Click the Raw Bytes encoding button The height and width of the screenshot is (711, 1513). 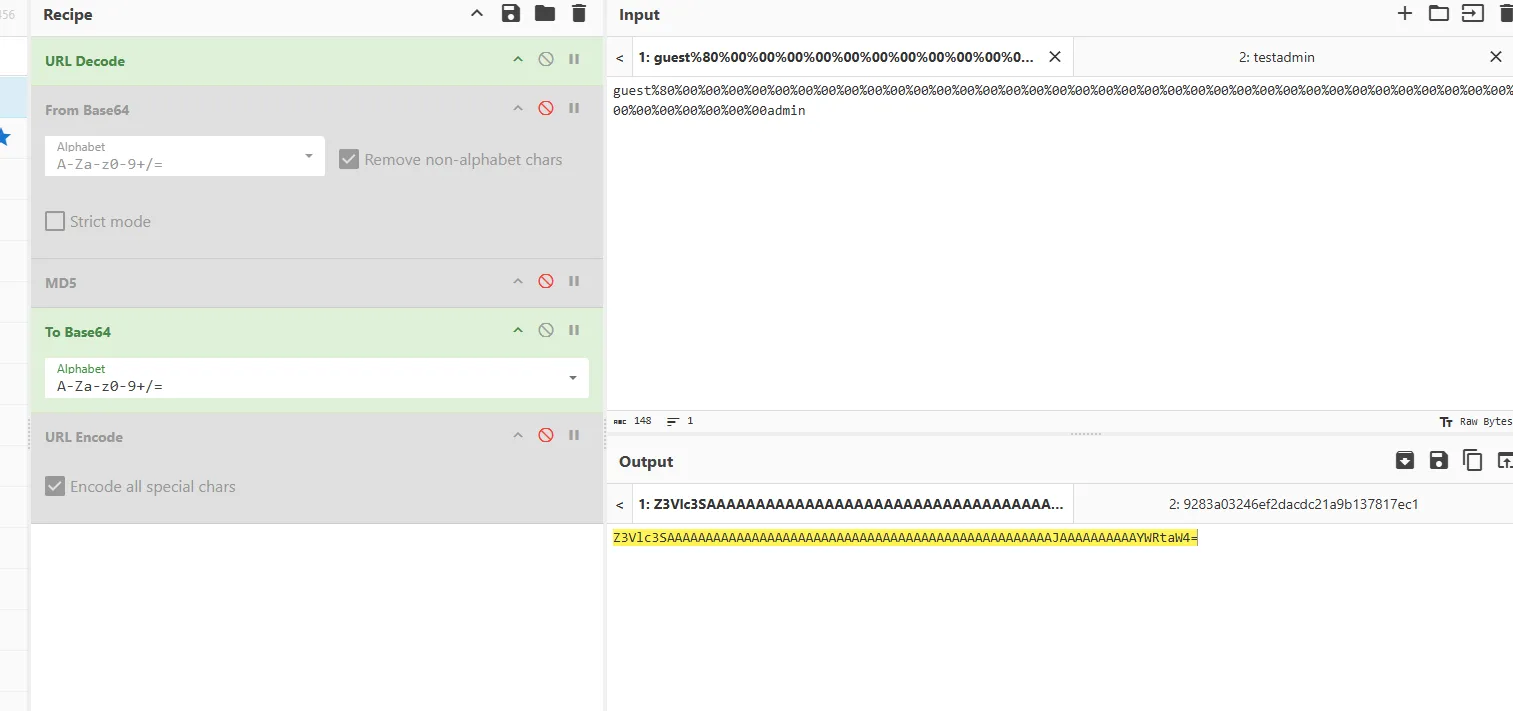pyautogui.click(x=1476, y=422)
